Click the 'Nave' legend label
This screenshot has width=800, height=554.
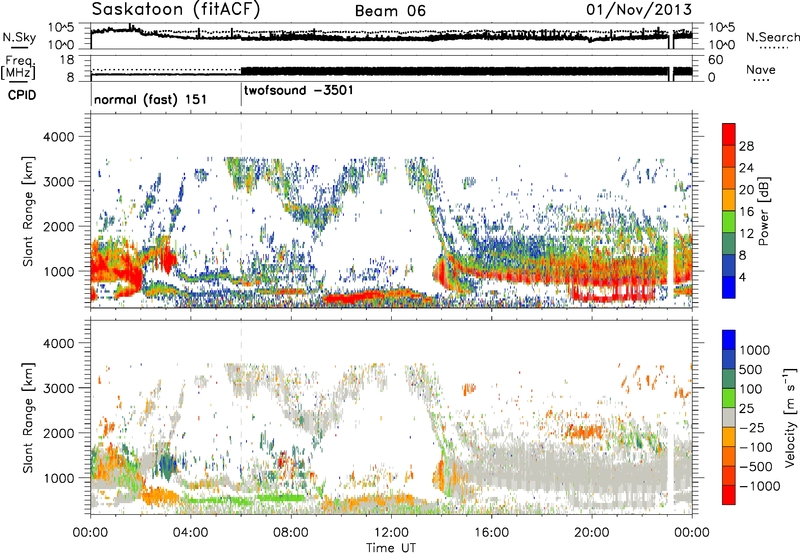760,69
